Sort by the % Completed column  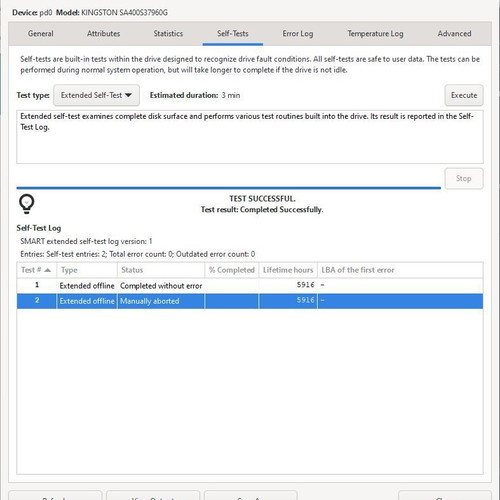point(232,270)
